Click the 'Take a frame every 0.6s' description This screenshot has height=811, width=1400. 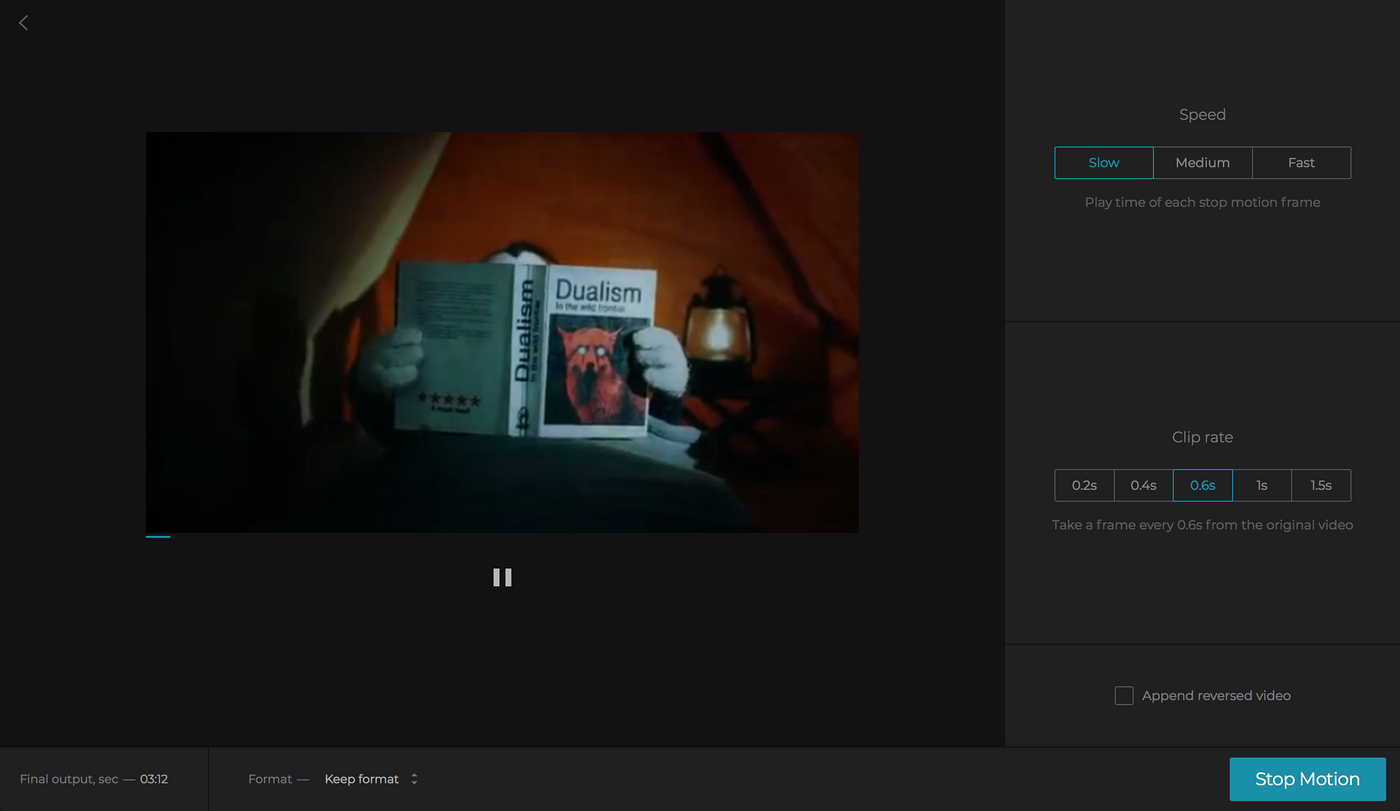click(1202, 525)
